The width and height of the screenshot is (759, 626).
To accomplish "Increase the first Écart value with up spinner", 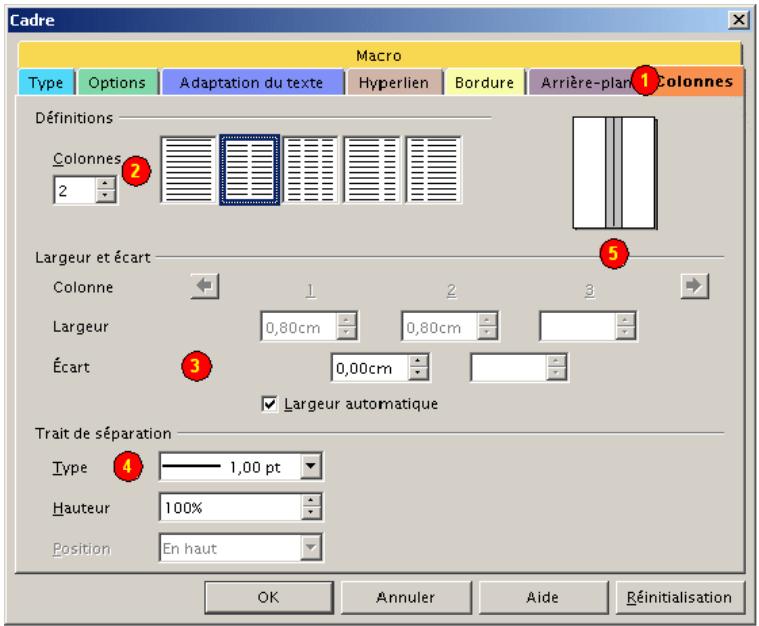I will [418, 361].
